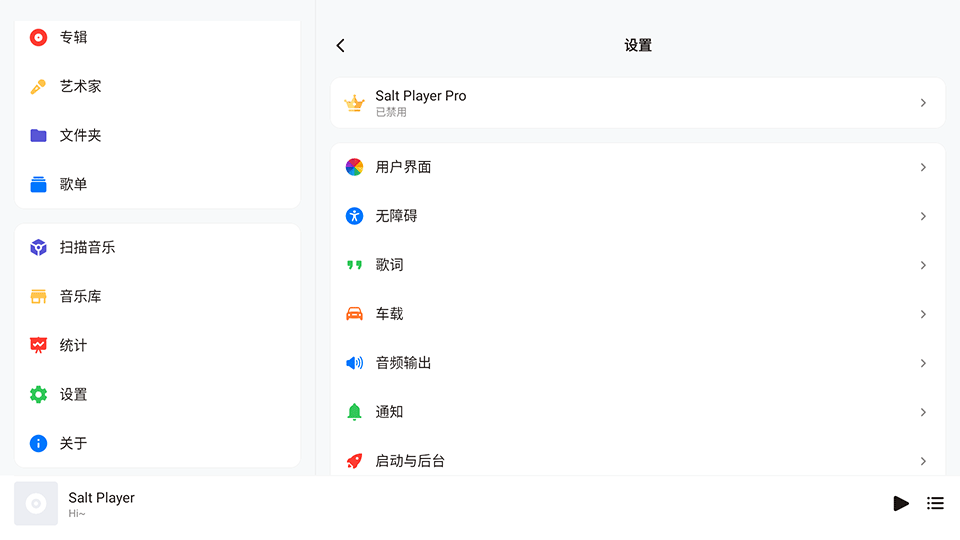Expand the Salt Player Pro chevron
960x540 pixels.
coord(923,103)
